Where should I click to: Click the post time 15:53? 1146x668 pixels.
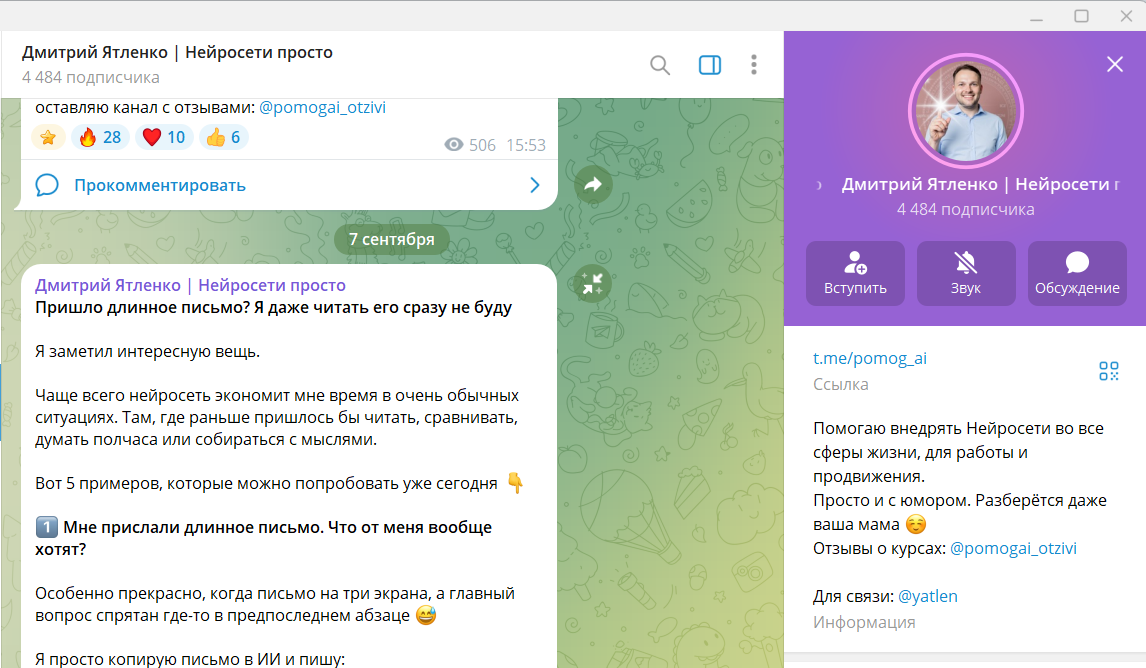[x=526, y=145]
